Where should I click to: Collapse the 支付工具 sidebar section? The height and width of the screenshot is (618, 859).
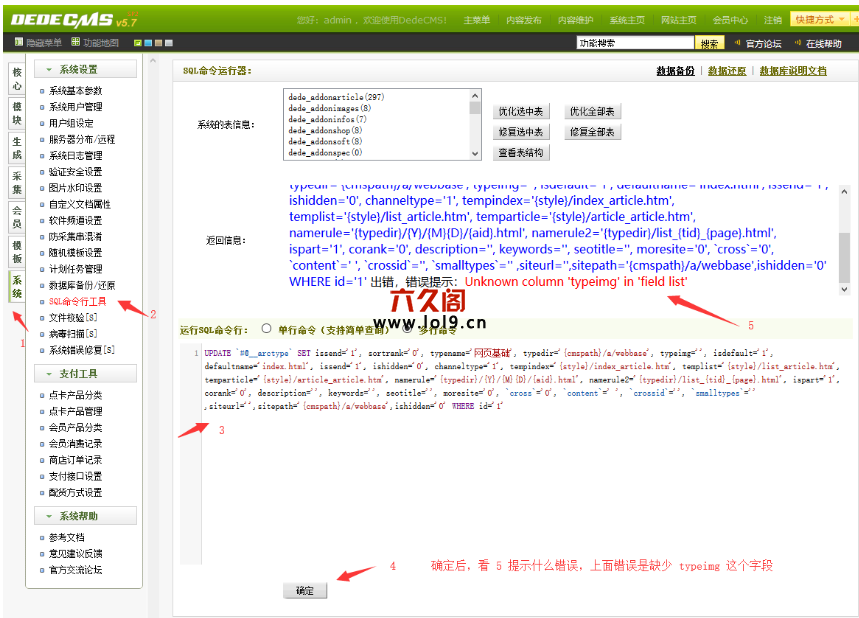[85, 374]
